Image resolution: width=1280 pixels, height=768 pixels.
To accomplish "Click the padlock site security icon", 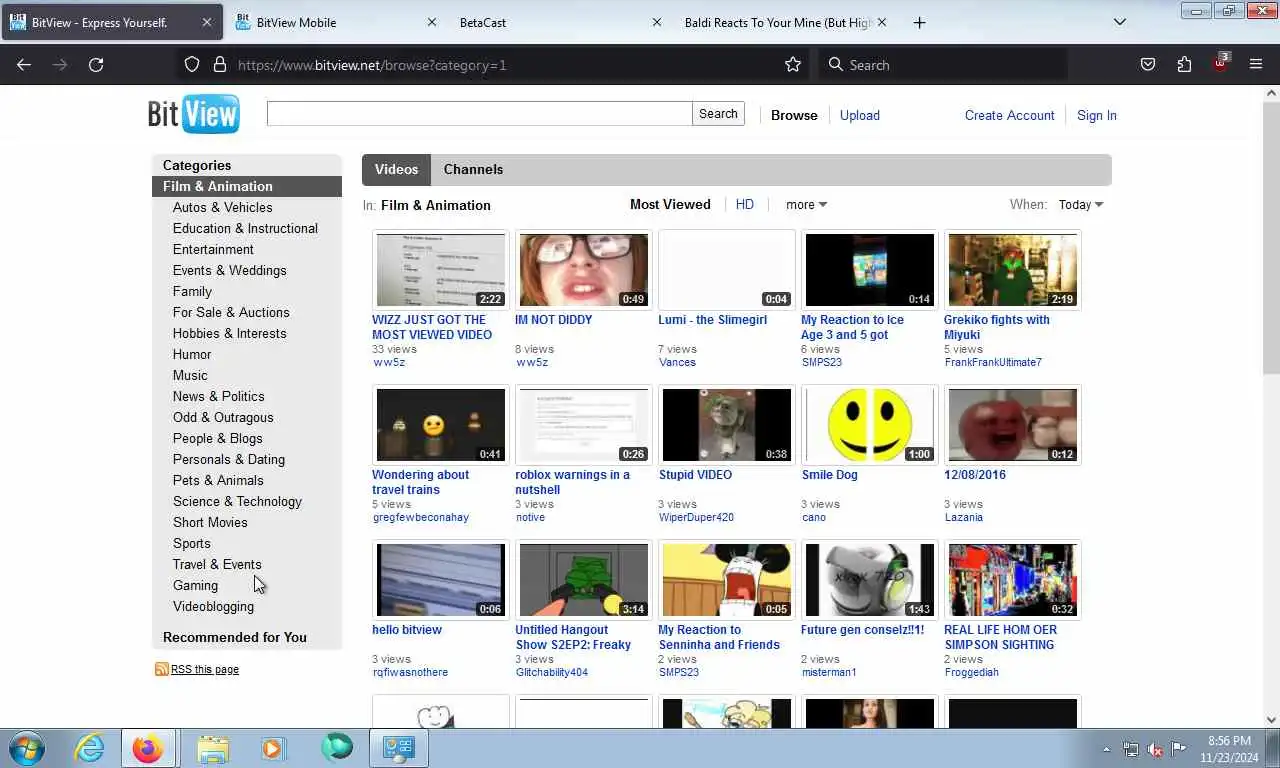I will (220, 64).
